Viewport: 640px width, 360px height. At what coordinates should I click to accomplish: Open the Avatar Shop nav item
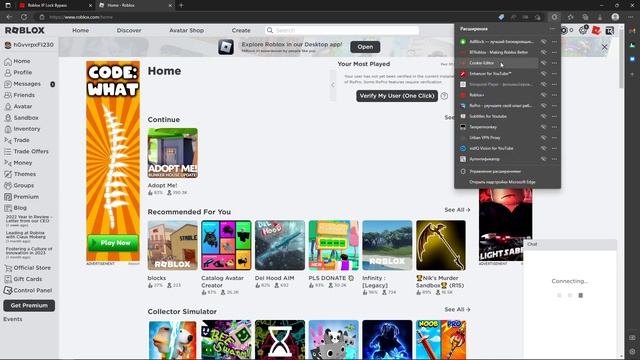coord(187,30)
